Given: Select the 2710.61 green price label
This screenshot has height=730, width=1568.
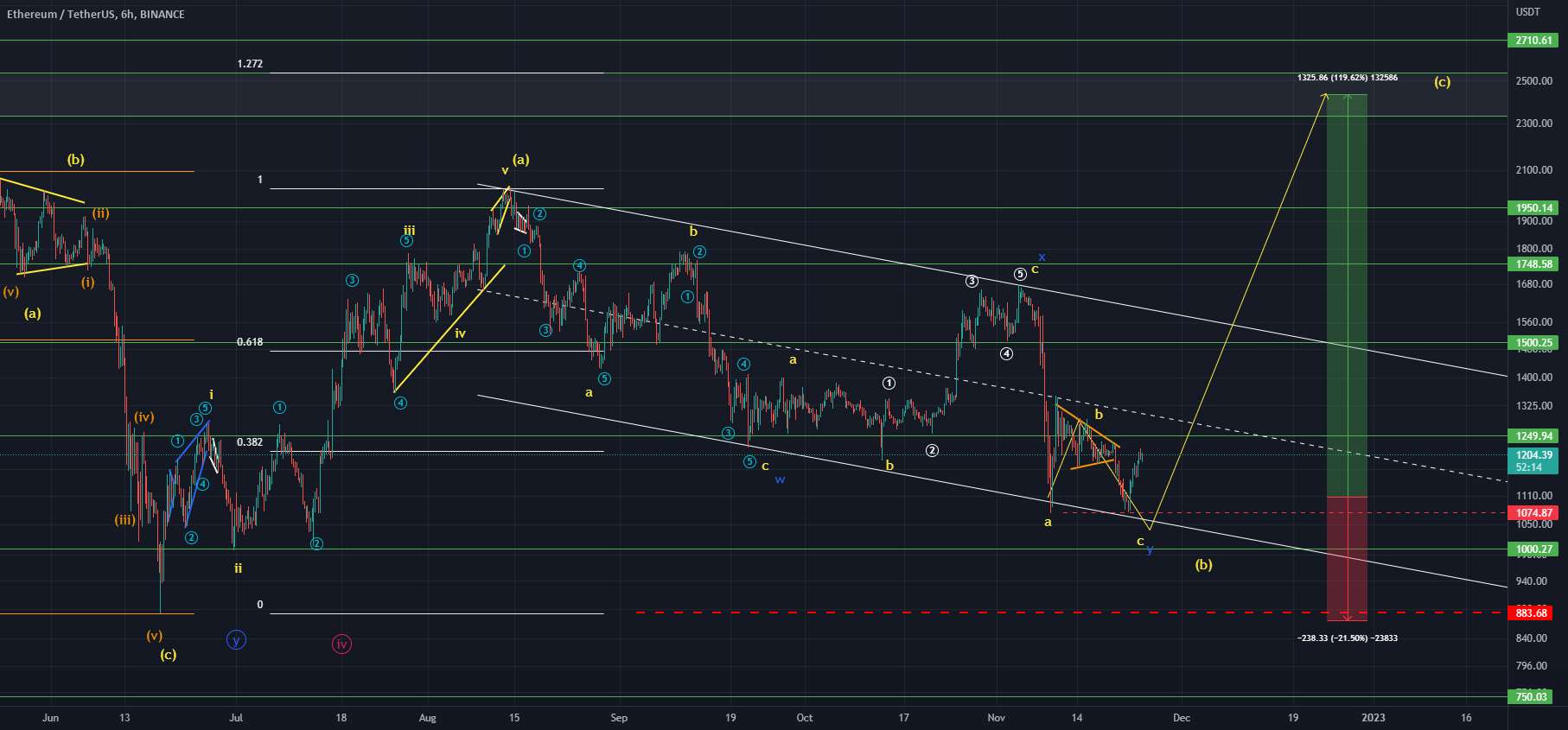Looking at the screenshot, I should 1533,41.
